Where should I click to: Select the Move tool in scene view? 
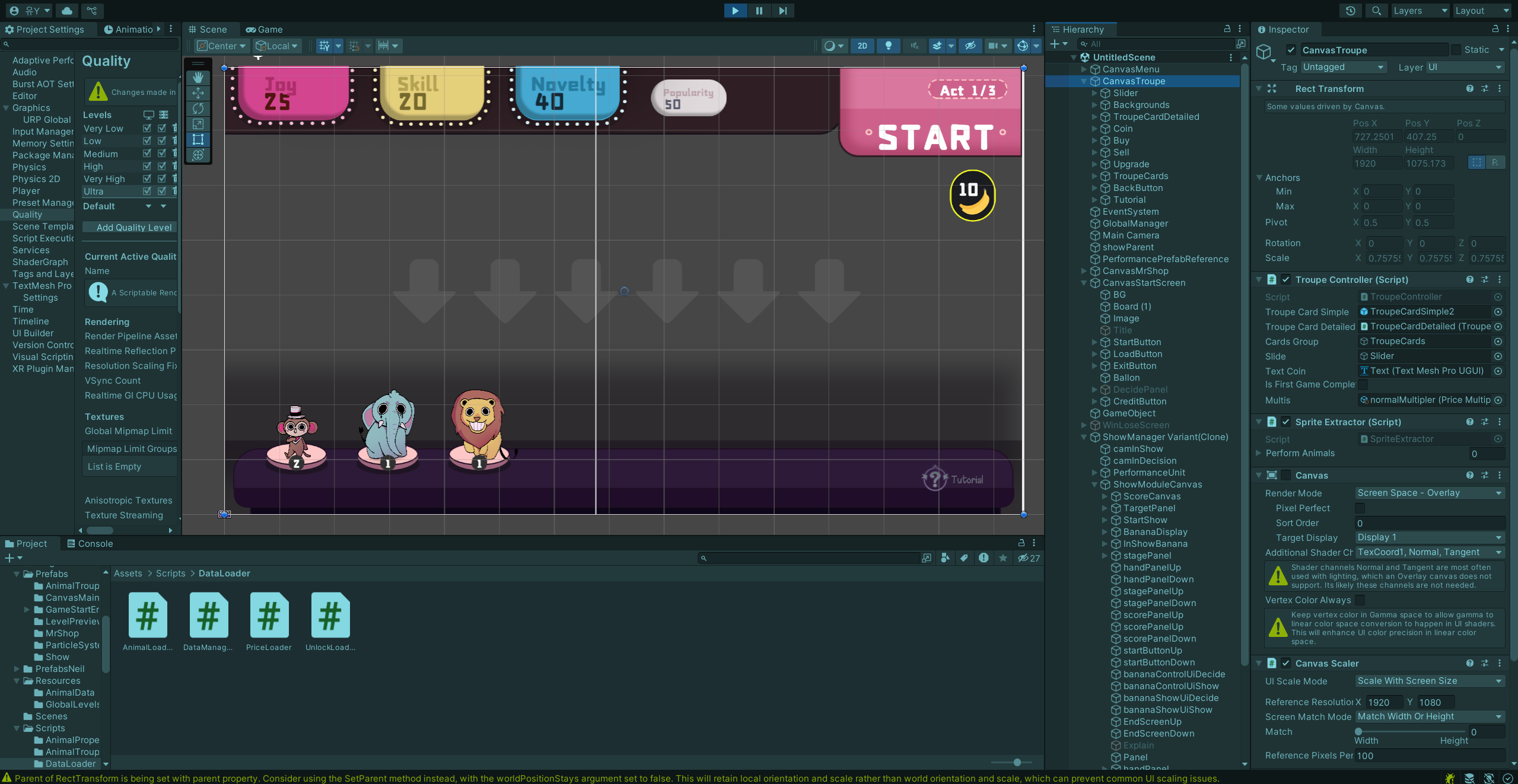click(198, 93)
